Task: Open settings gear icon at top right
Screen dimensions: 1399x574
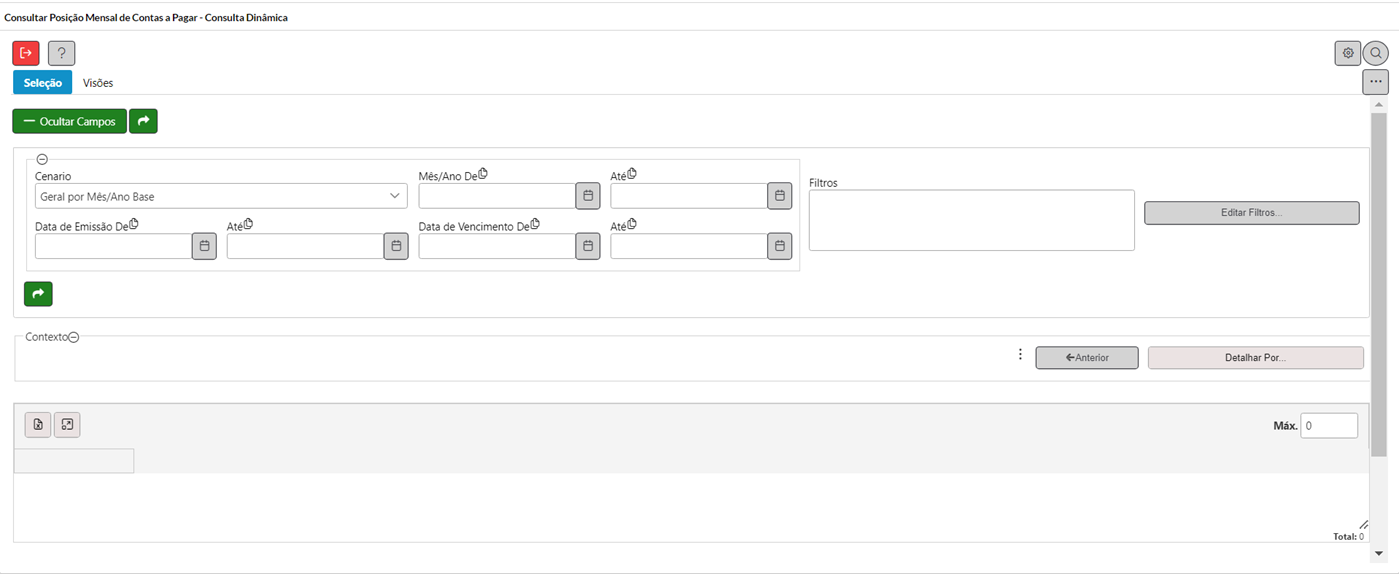Action: click(1348, 53)
